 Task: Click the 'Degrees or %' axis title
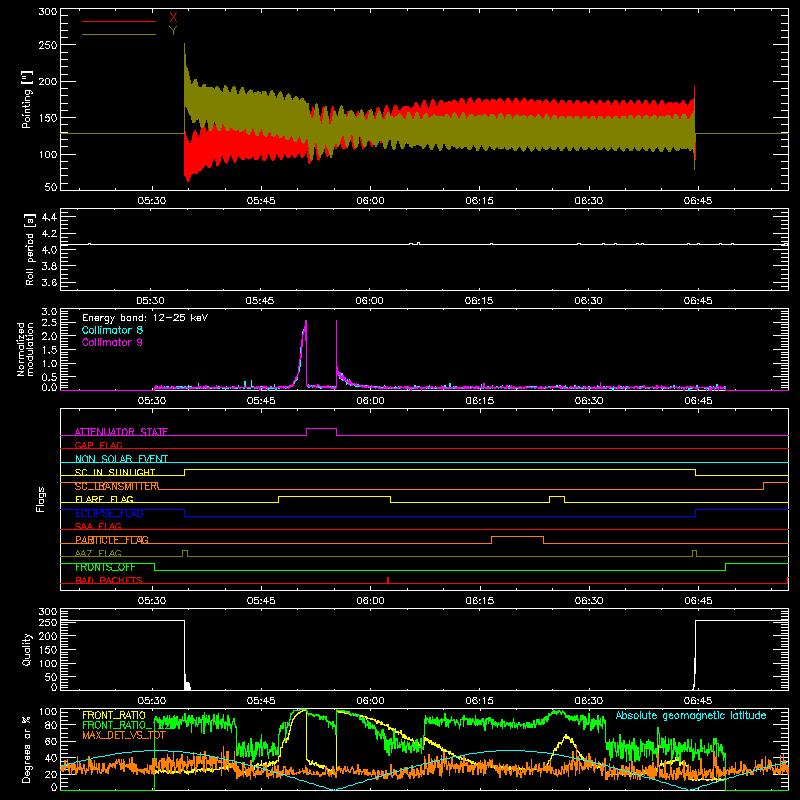pos(27,749)
